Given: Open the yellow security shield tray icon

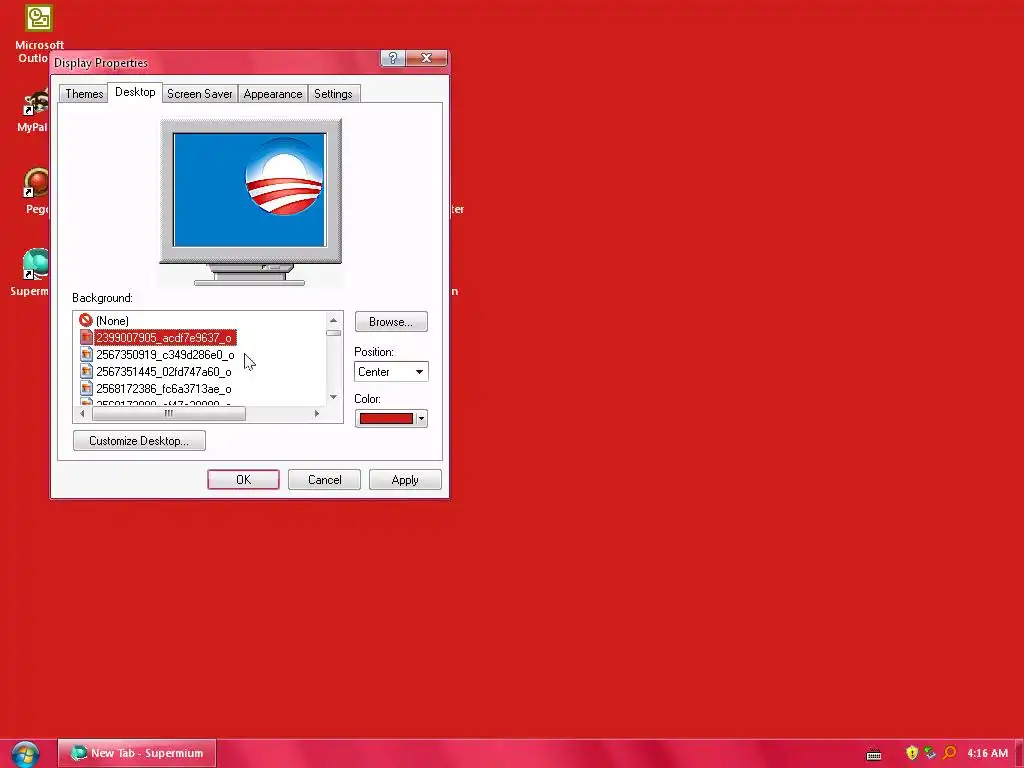Looking at the screenshot, I should [x=912, y=753].
